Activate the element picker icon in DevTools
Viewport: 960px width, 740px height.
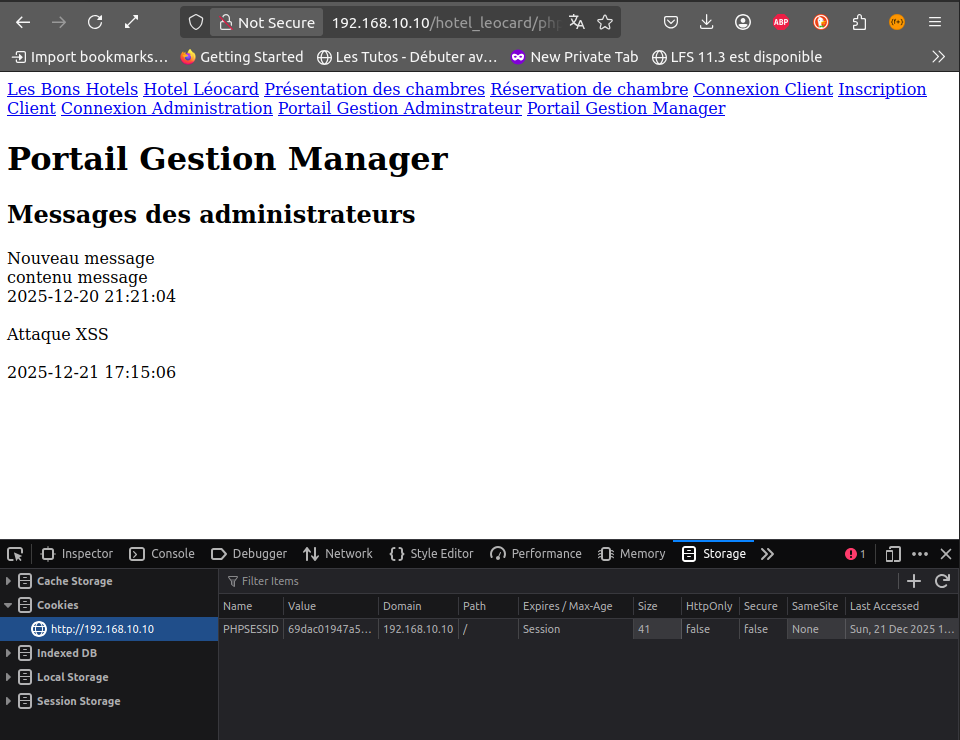tap(15, 554)
